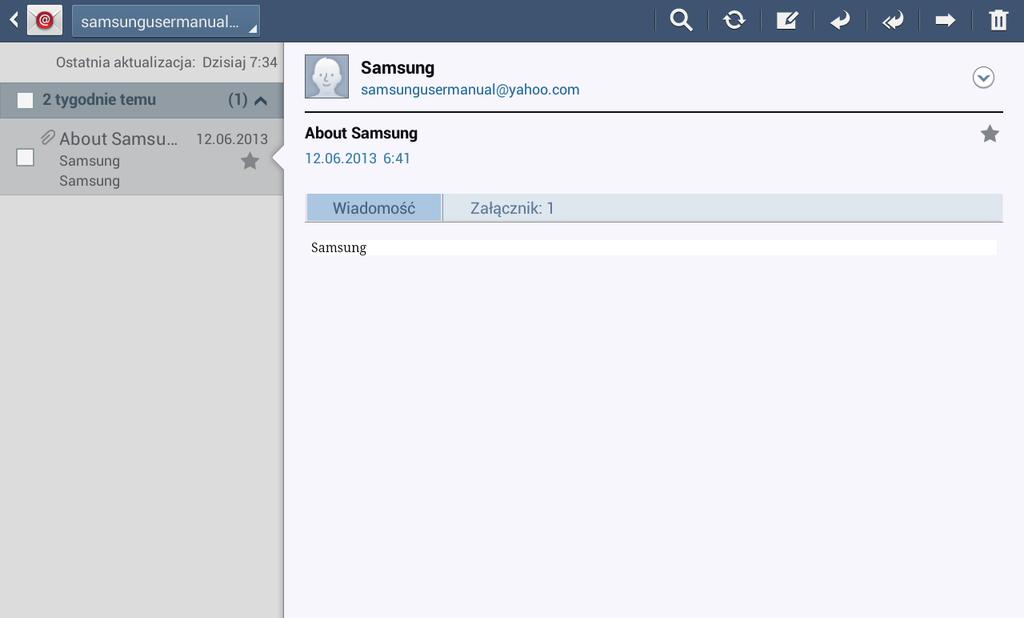Tap the sender name Samsung in the header
Viewport: 1024px width, 618px height.
point(398,67)
